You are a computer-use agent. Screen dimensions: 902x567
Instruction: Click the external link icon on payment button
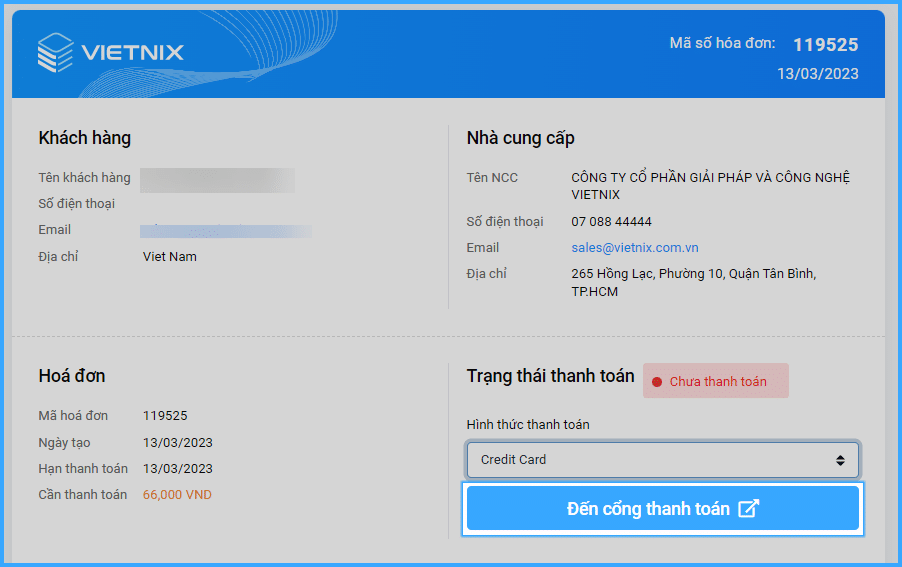pos(748,508)
